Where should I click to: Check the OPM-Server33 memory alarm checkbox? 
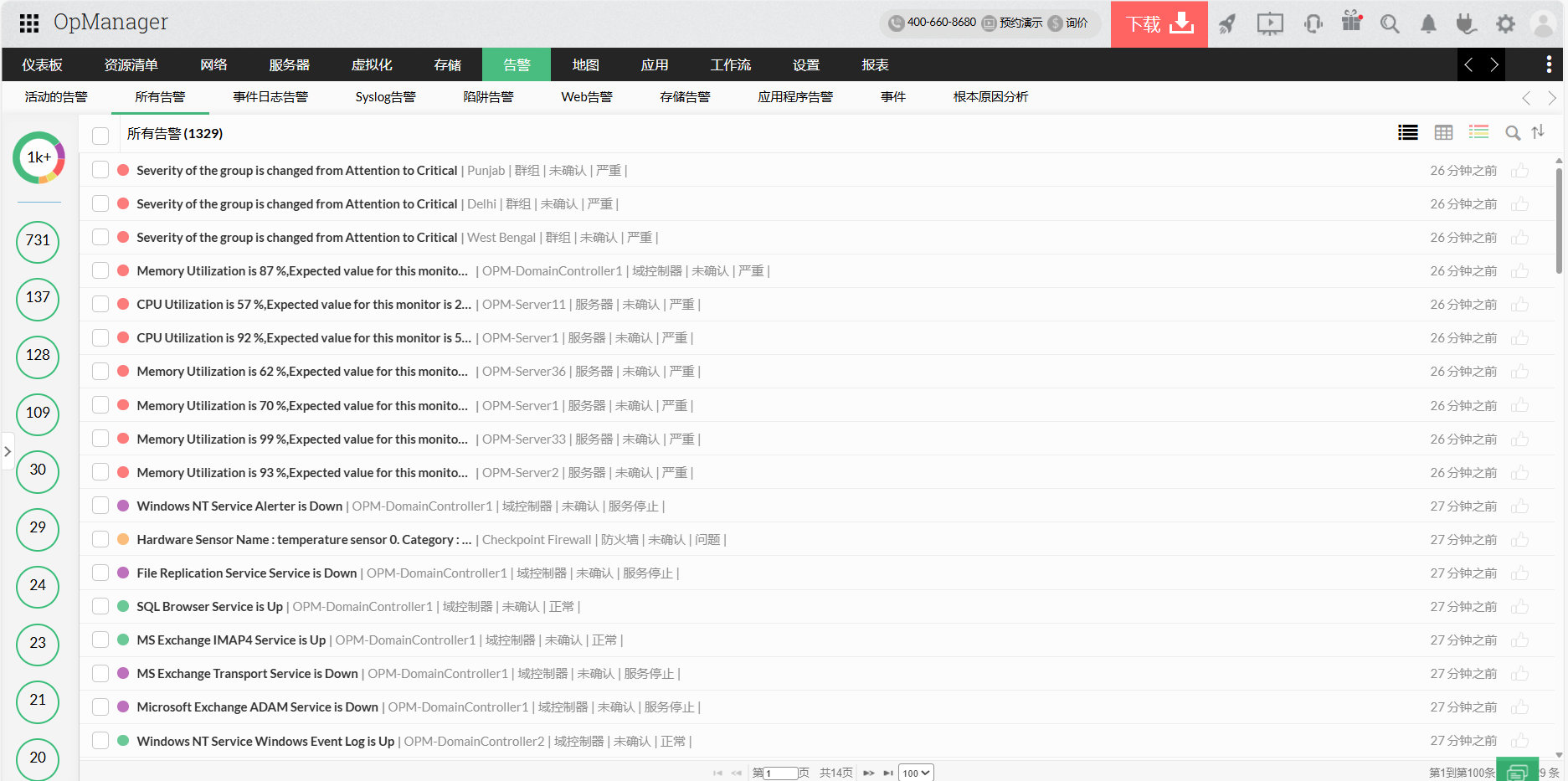(x=100, y=438)
